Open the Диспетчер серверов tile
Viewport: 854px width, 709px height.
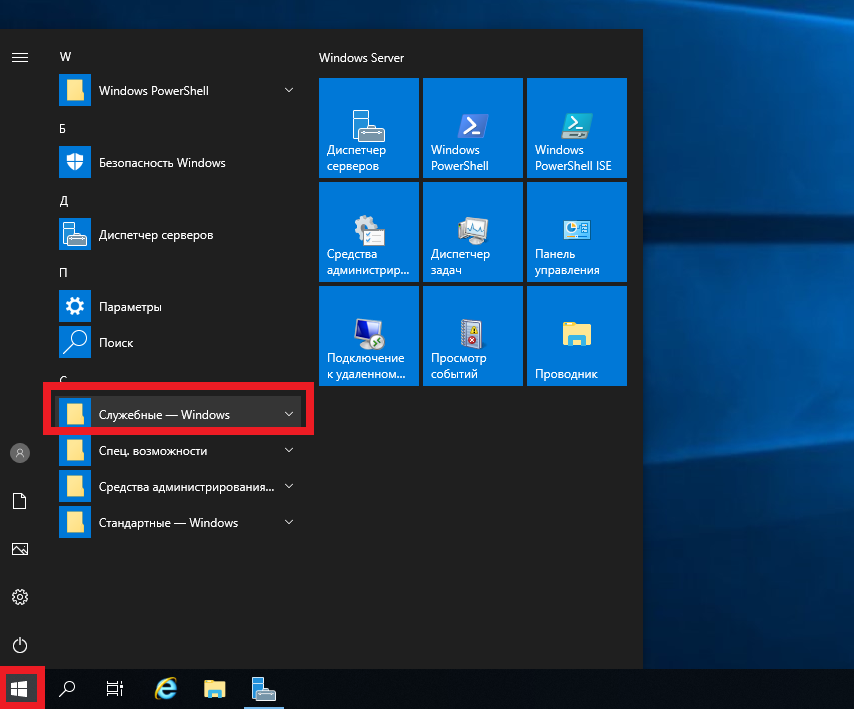(369, 128)
